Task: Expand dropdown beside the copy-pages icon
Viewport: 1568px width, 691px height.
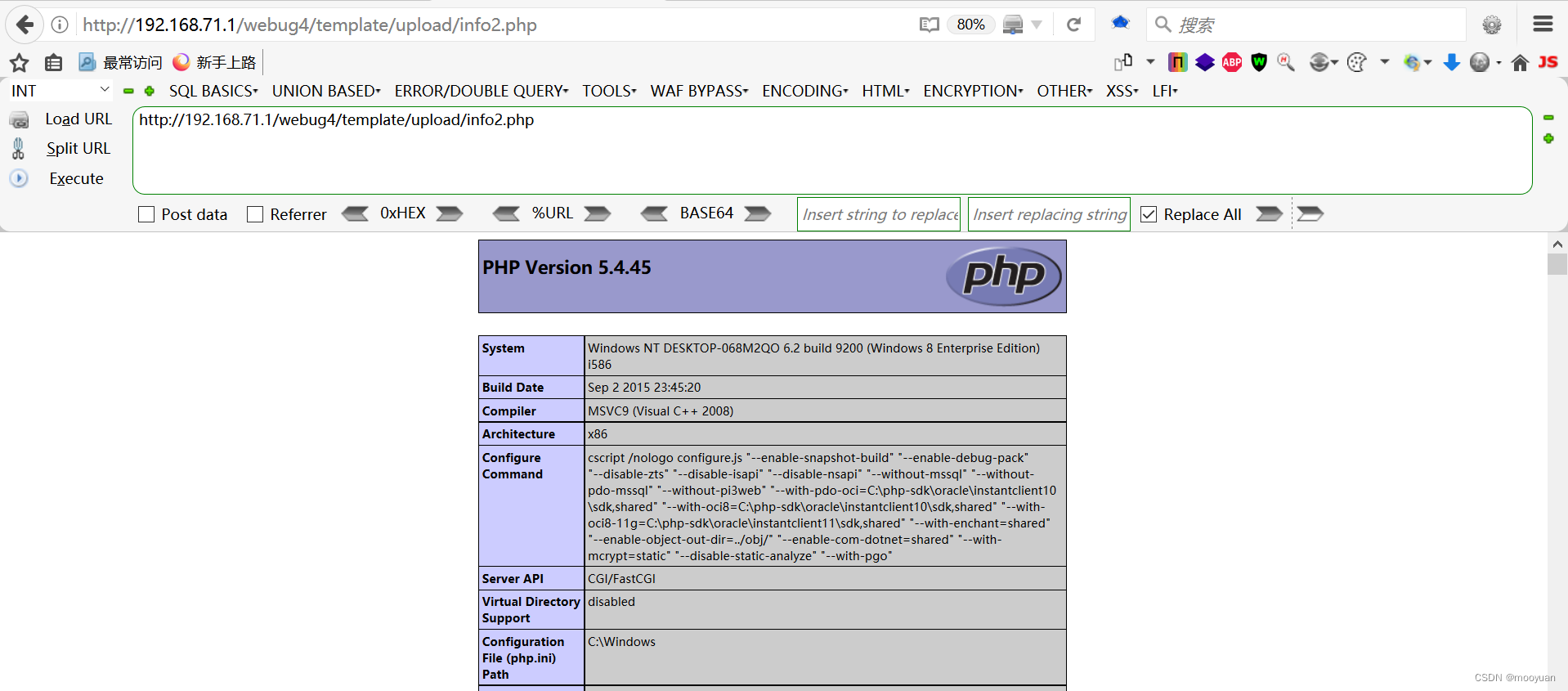Action: coord(1150,62)
